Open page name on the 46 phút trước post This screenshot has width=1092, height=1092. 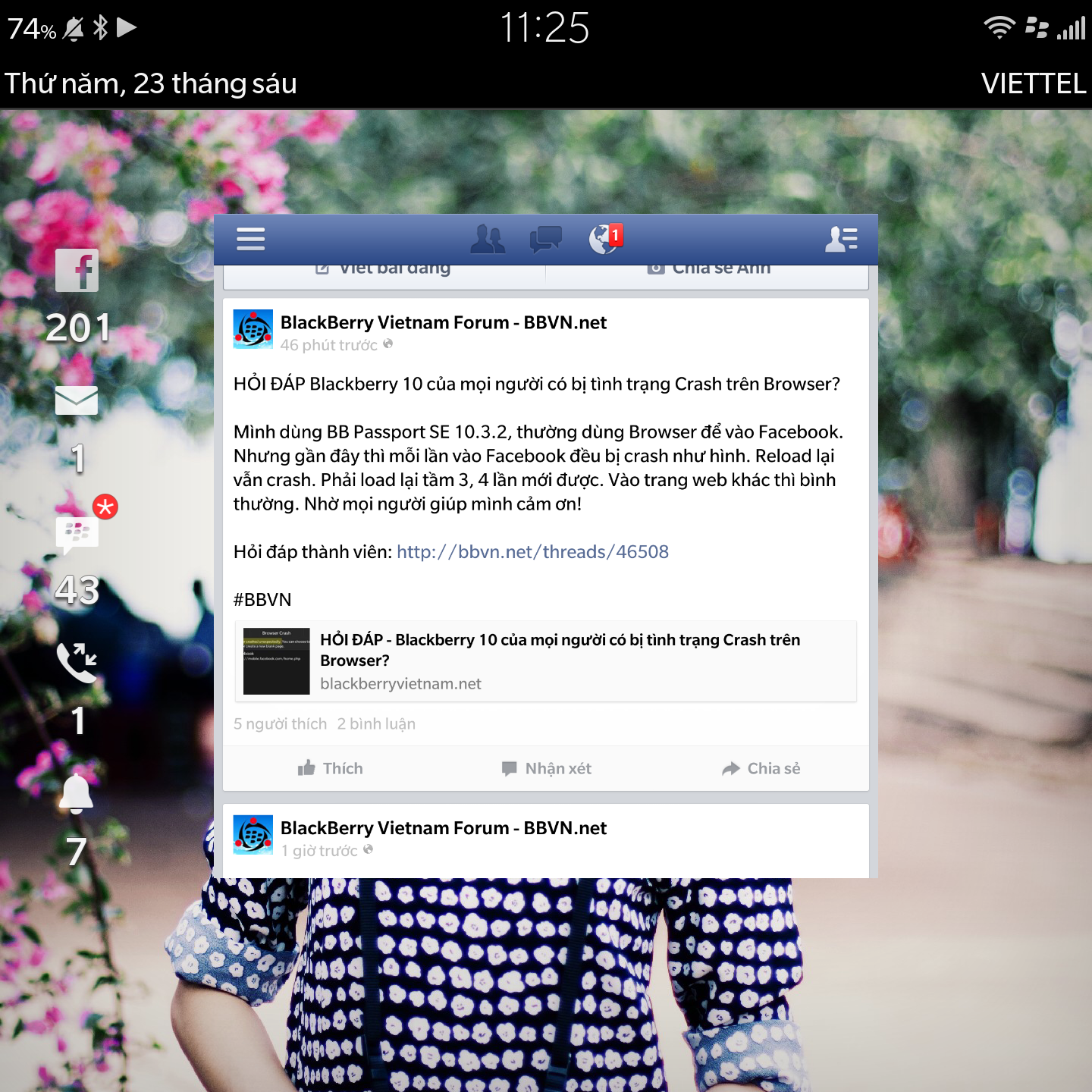tap(444, 322)
